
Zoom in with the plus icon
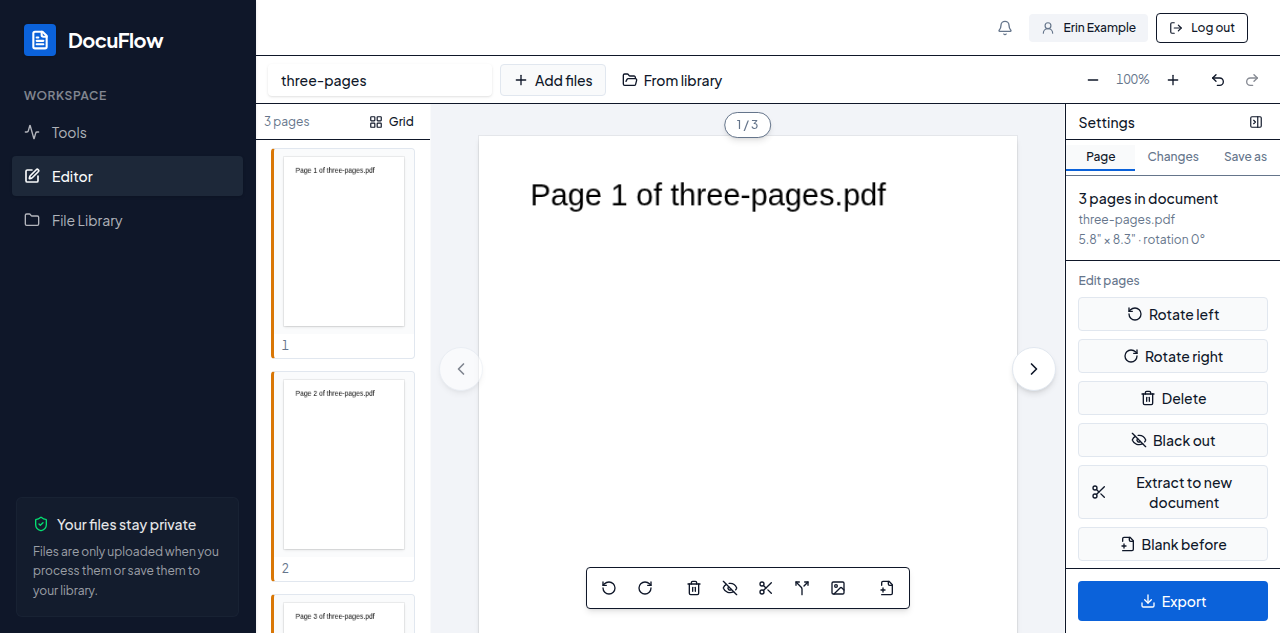click(1173, 80)
